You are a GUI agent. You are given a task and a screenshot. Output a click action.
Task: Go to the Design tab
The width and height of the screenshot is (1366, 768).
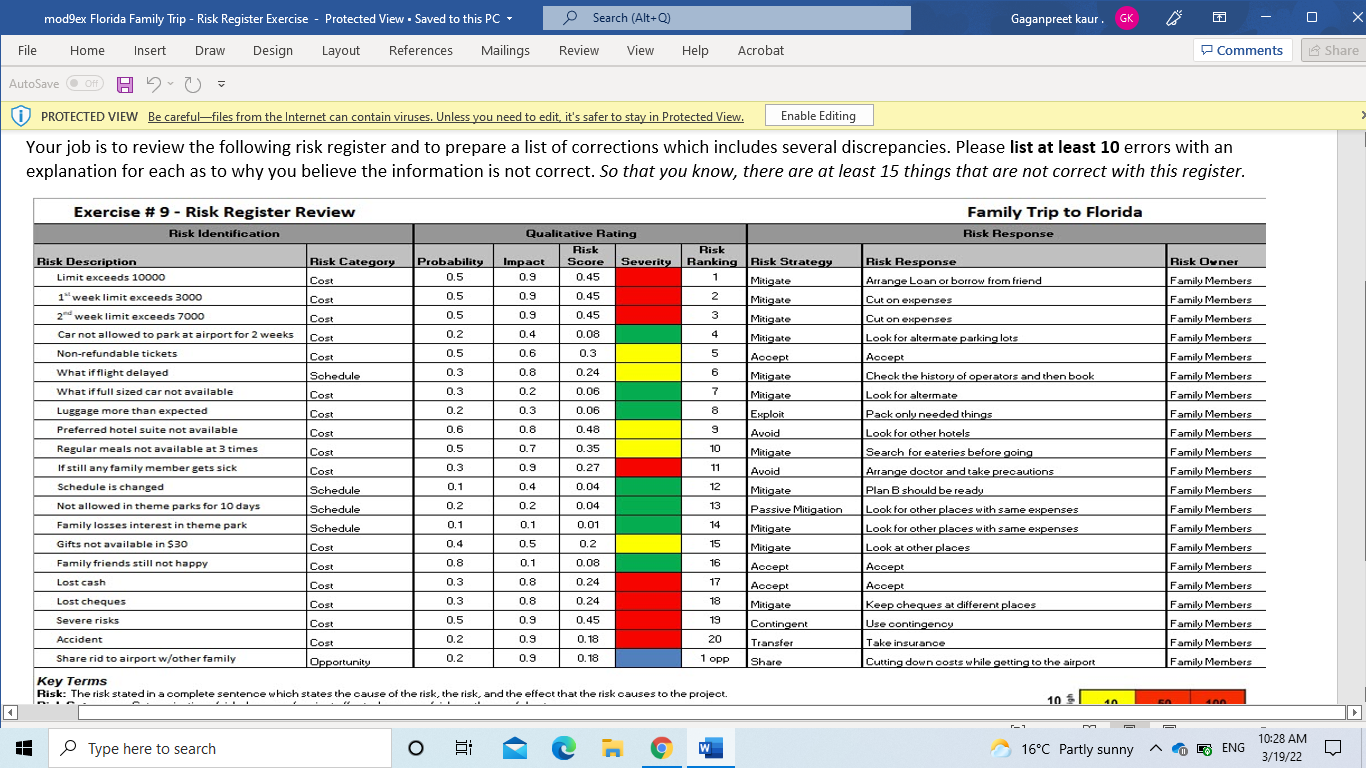click(273, 50)
